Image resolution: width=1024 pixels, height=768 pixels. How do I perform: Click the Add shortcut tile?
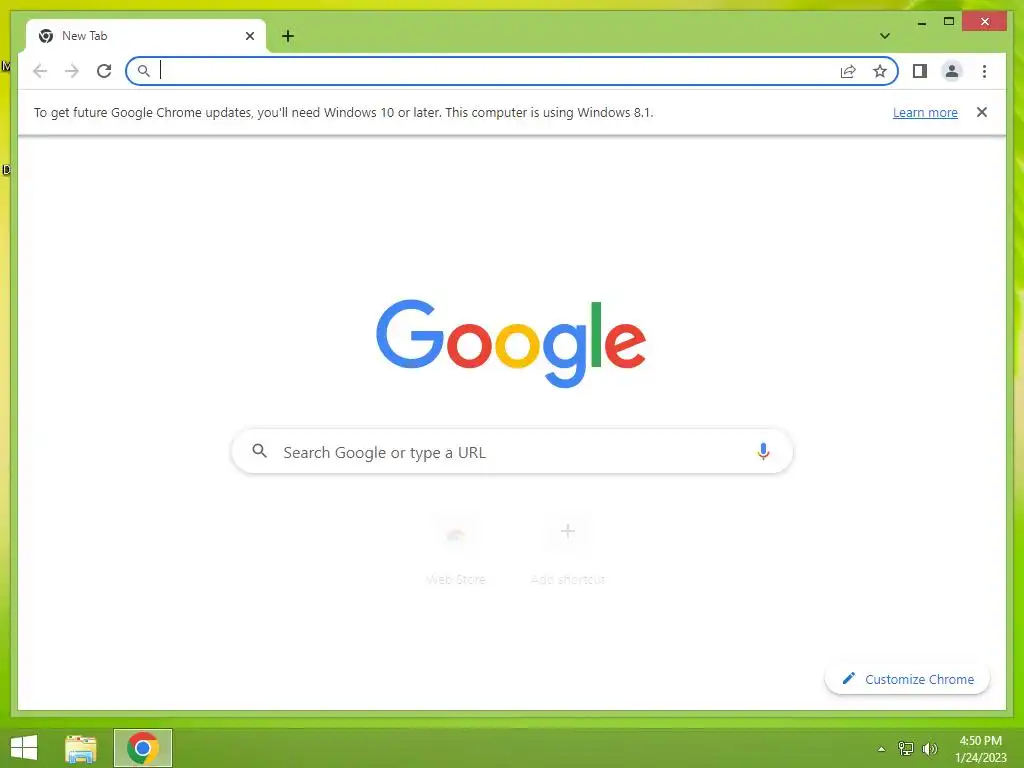click(x=568, y=550)
